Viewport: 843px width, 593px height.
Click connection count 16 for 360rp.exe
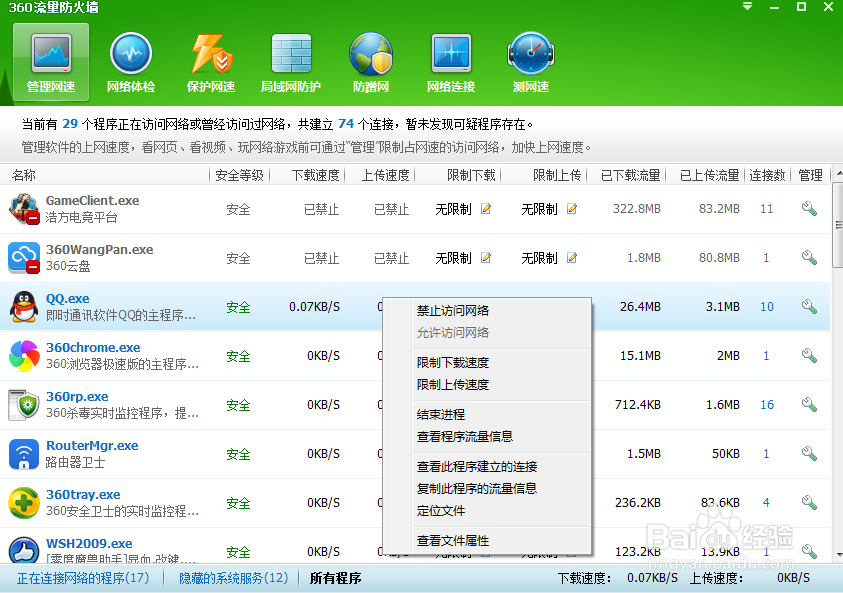(767, 404)
